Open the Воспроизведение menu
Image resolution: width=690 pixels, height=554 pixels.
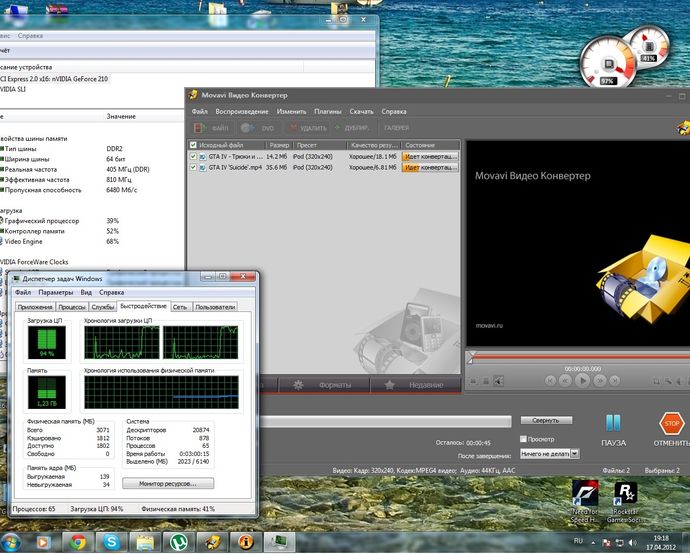point(242,111)
